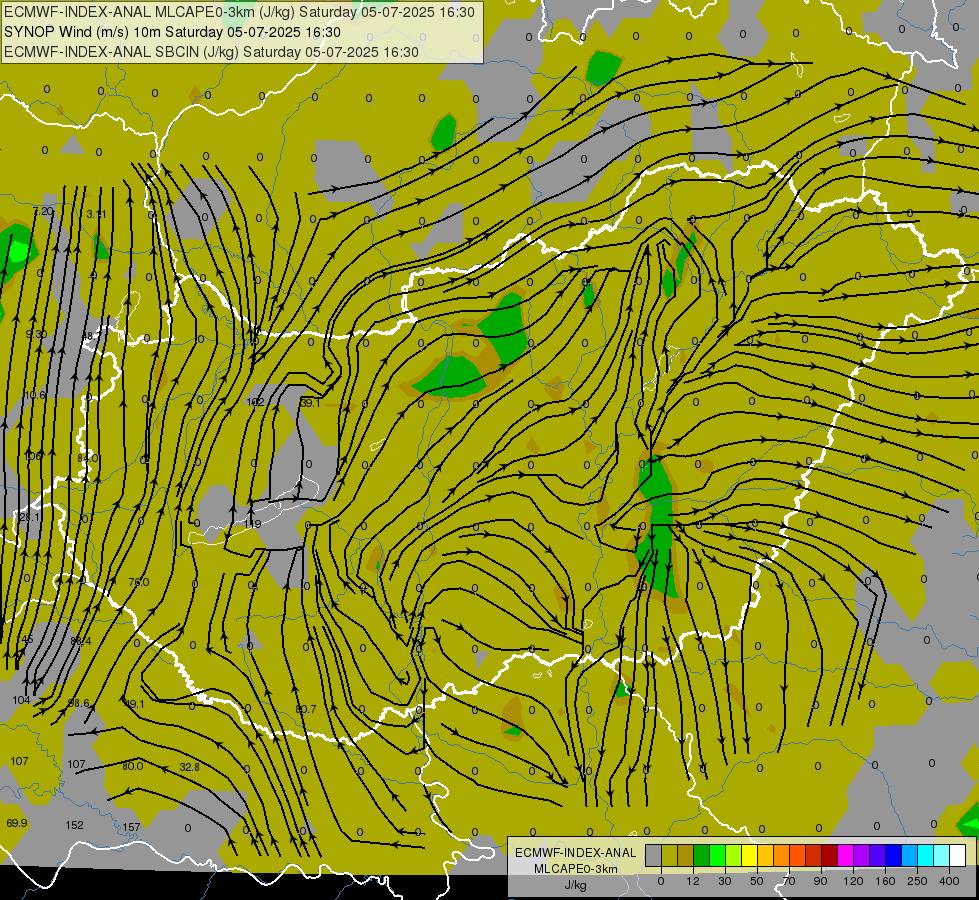
Task: Click the station value '3.11'
Action: pos(96,214)
